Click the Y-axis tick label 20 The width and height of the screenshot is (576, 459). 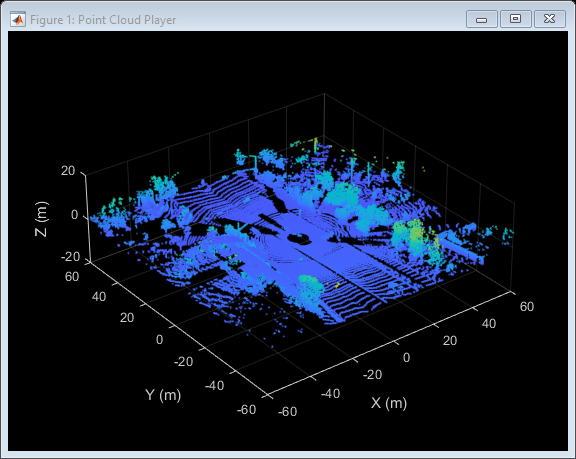(127, 318)
